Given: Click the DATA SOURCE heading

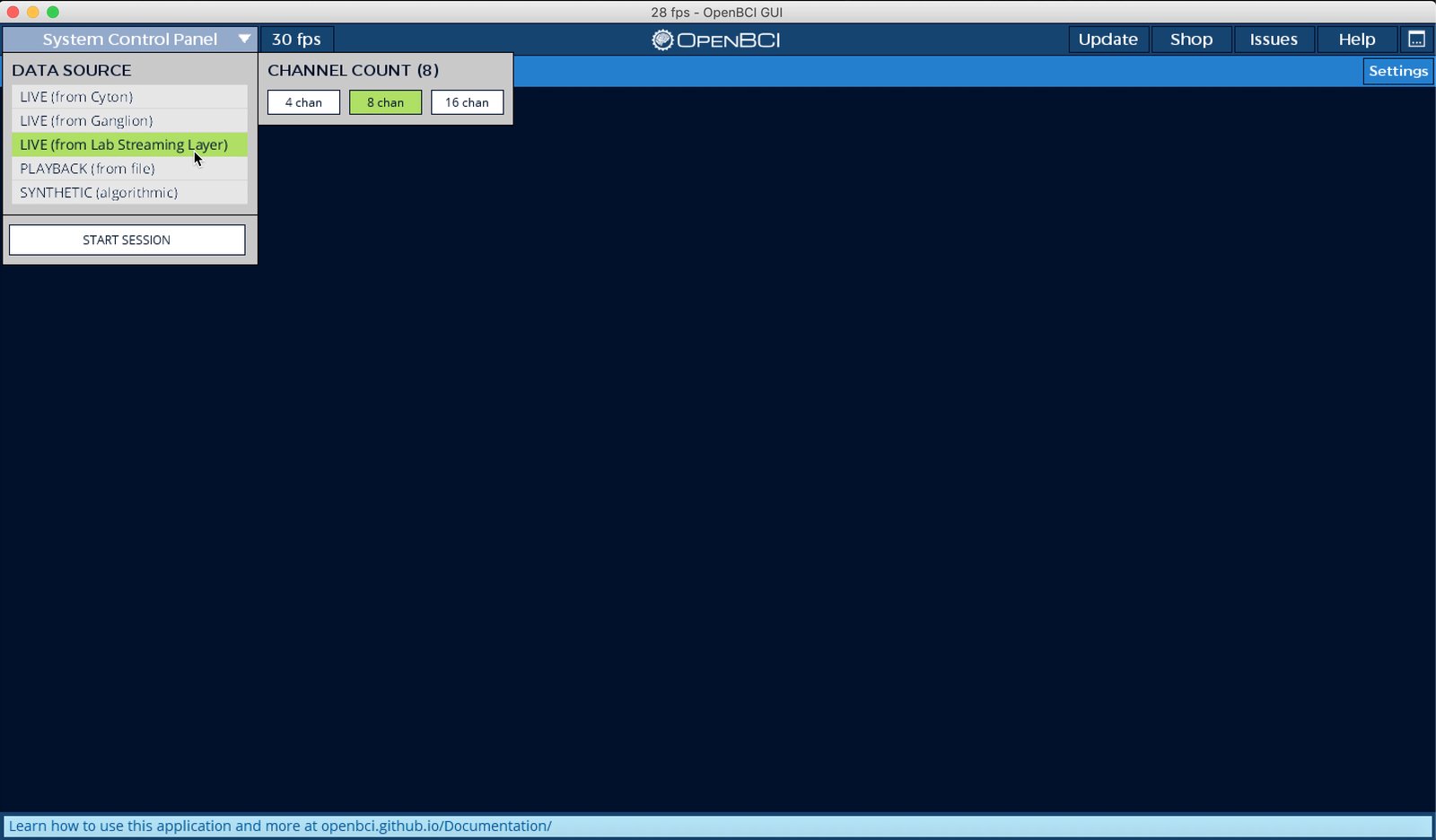Looking at the screenshot, I should (72, 70).
